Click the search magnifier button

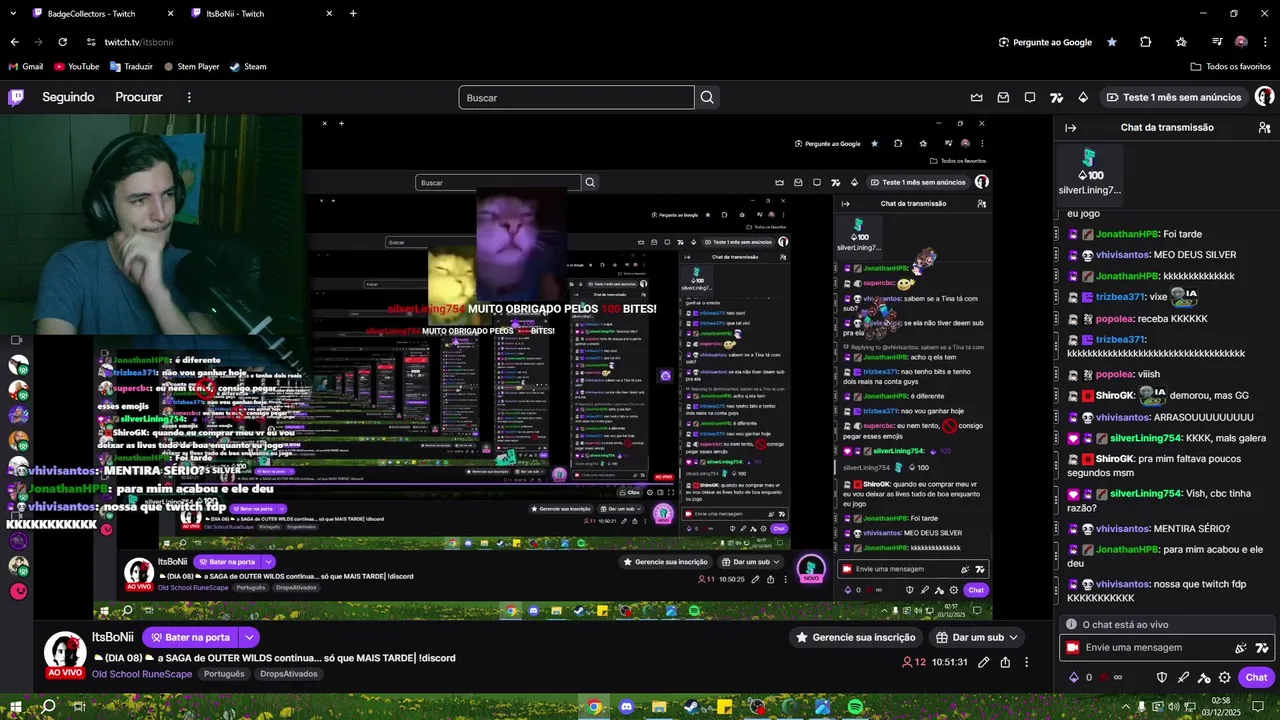point(707,97)
